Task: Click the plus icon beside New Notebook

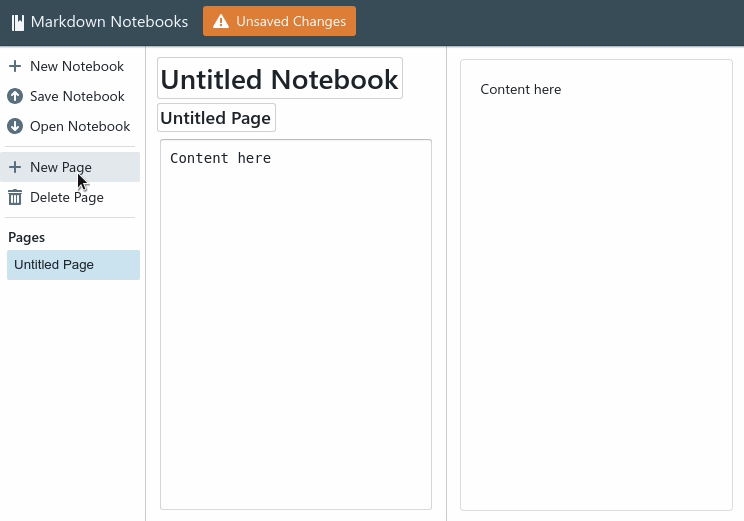Action: click(x=15, y=66)
